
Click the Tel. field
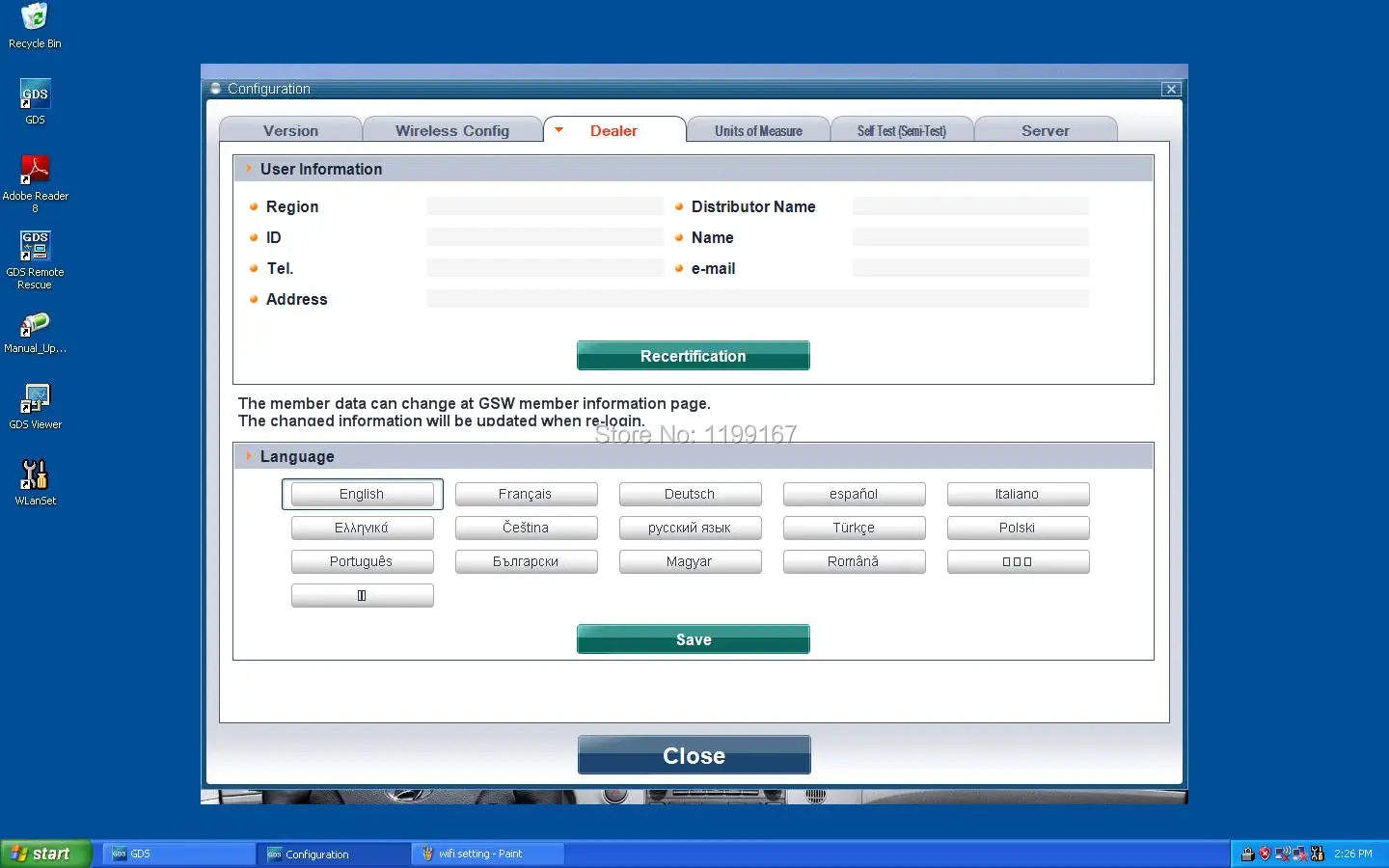[x=545, y=268]
